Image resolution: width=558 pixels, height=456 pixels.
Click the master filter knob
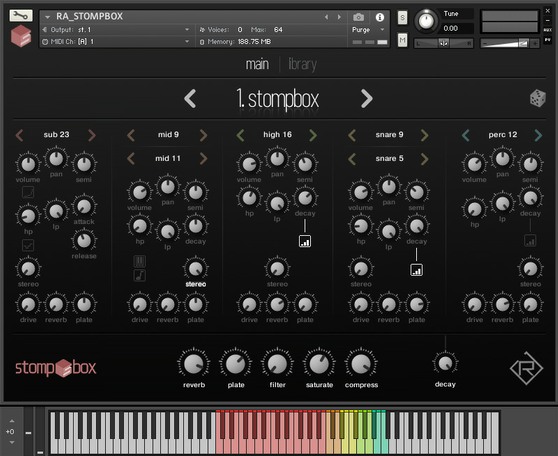click(x=277, y=364)
